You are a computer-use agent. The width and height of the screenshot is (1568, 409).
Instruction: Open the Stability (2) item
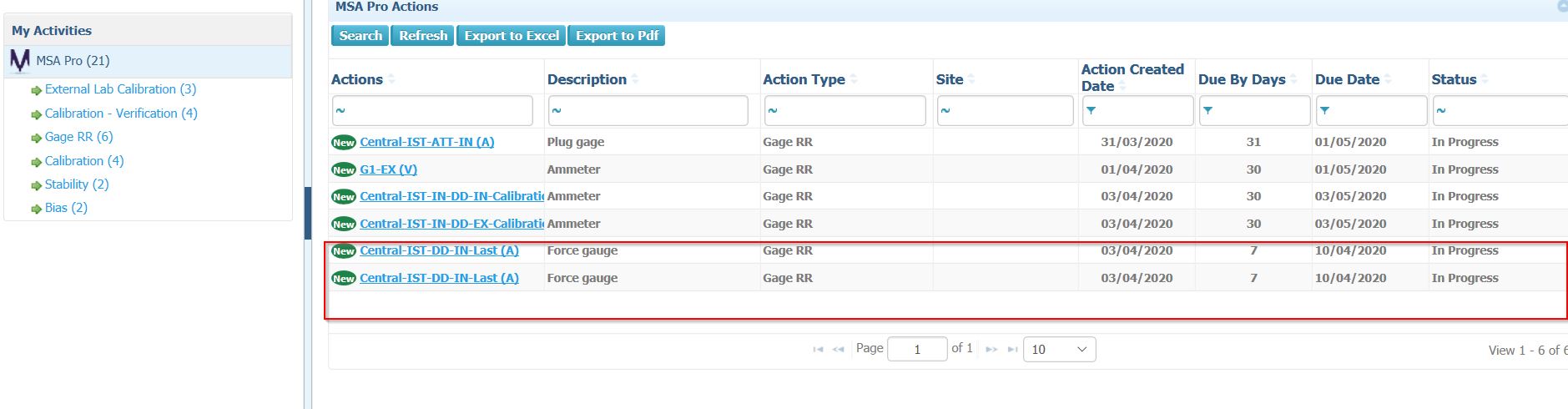click(x=77, y=184)
